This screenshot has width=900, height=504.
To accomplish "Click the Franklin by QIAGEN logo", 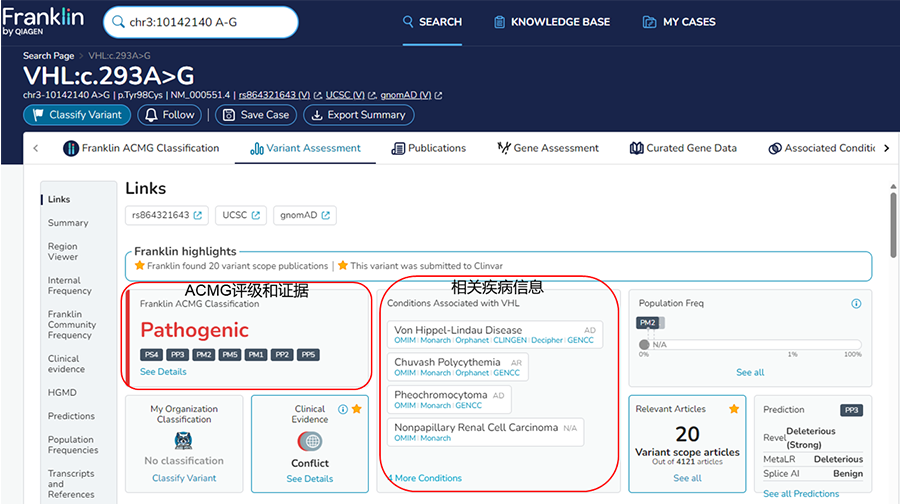I will [x=44, y=20].
